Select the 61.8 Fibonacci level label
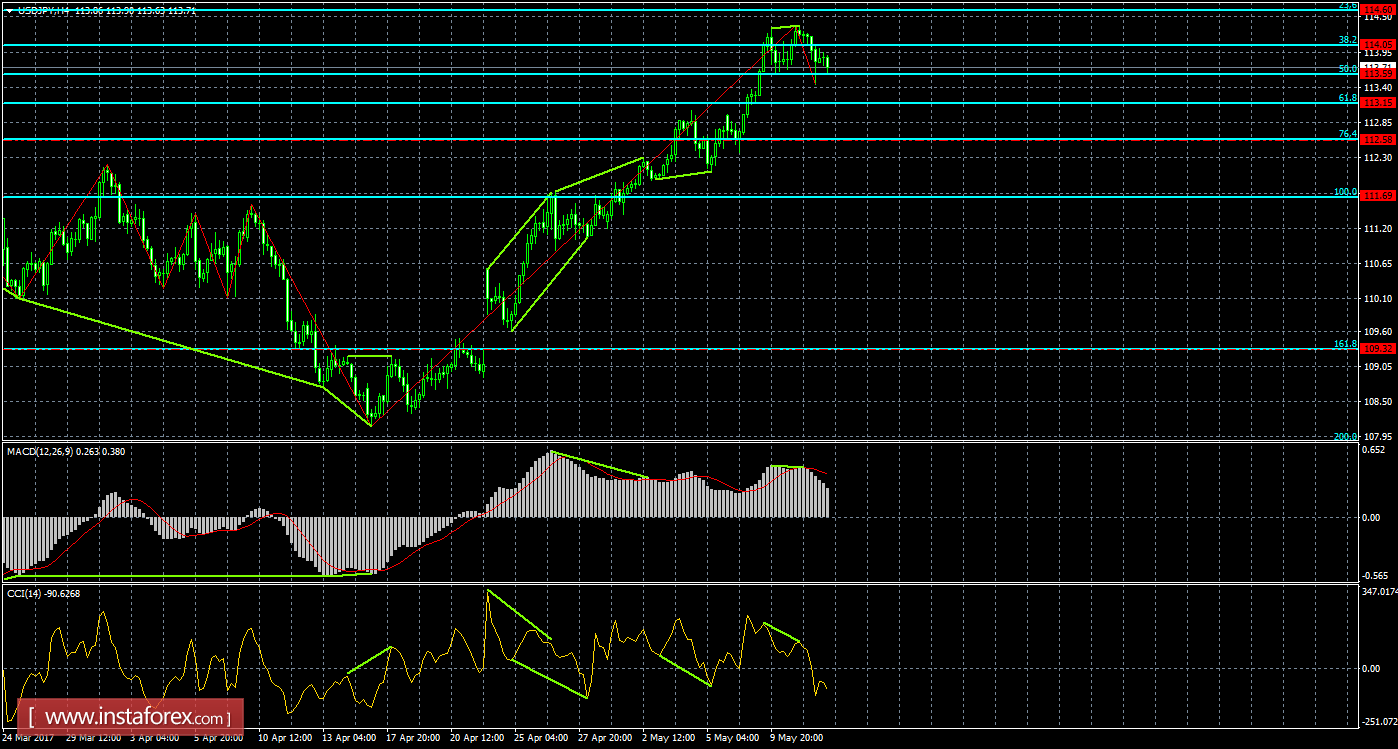 [x=1347, y=97]
